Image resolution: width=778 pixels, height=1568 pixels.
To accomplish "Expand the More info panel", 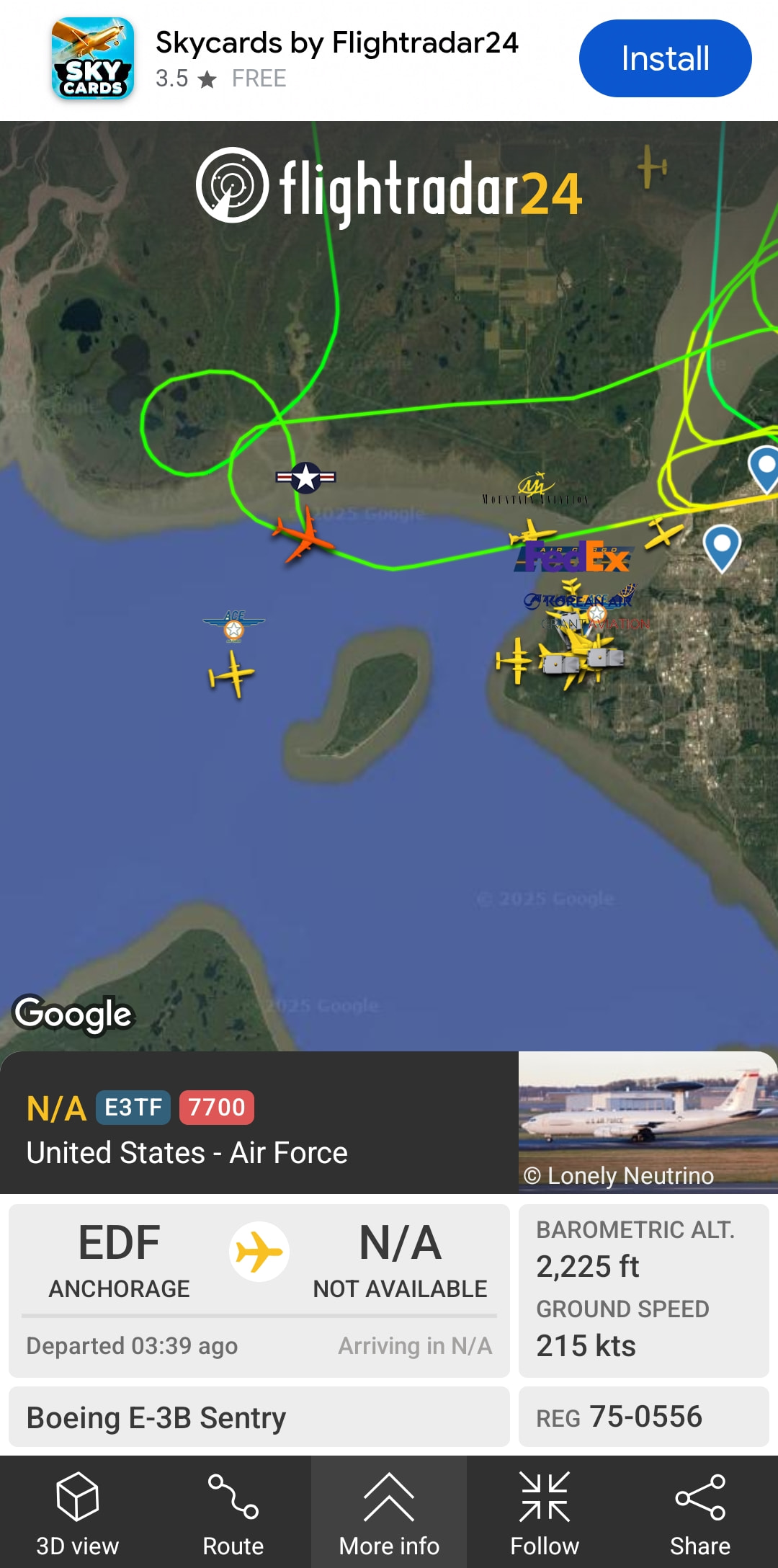I will [x=389, y=1510].
